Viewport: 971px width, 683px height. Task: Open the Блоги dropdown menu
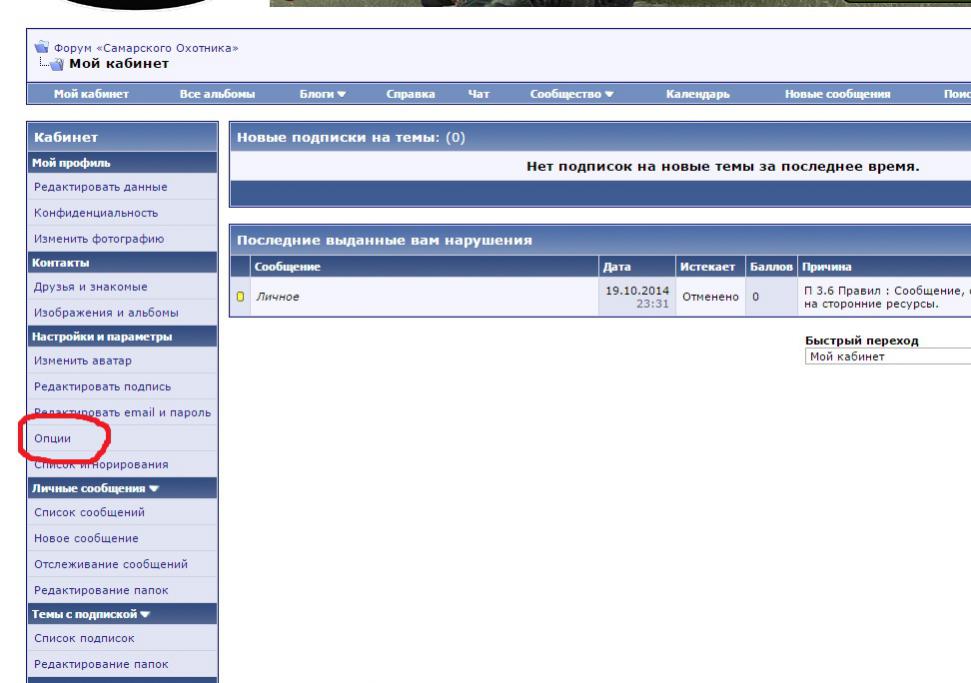[x=322, y=94]
